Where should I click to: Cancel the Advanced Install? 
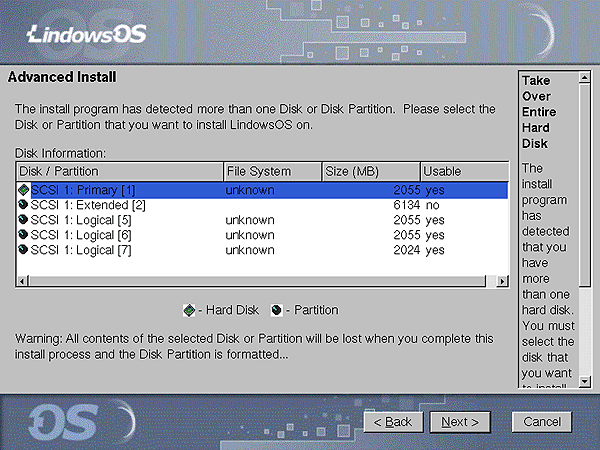click(x=542, y=422)
